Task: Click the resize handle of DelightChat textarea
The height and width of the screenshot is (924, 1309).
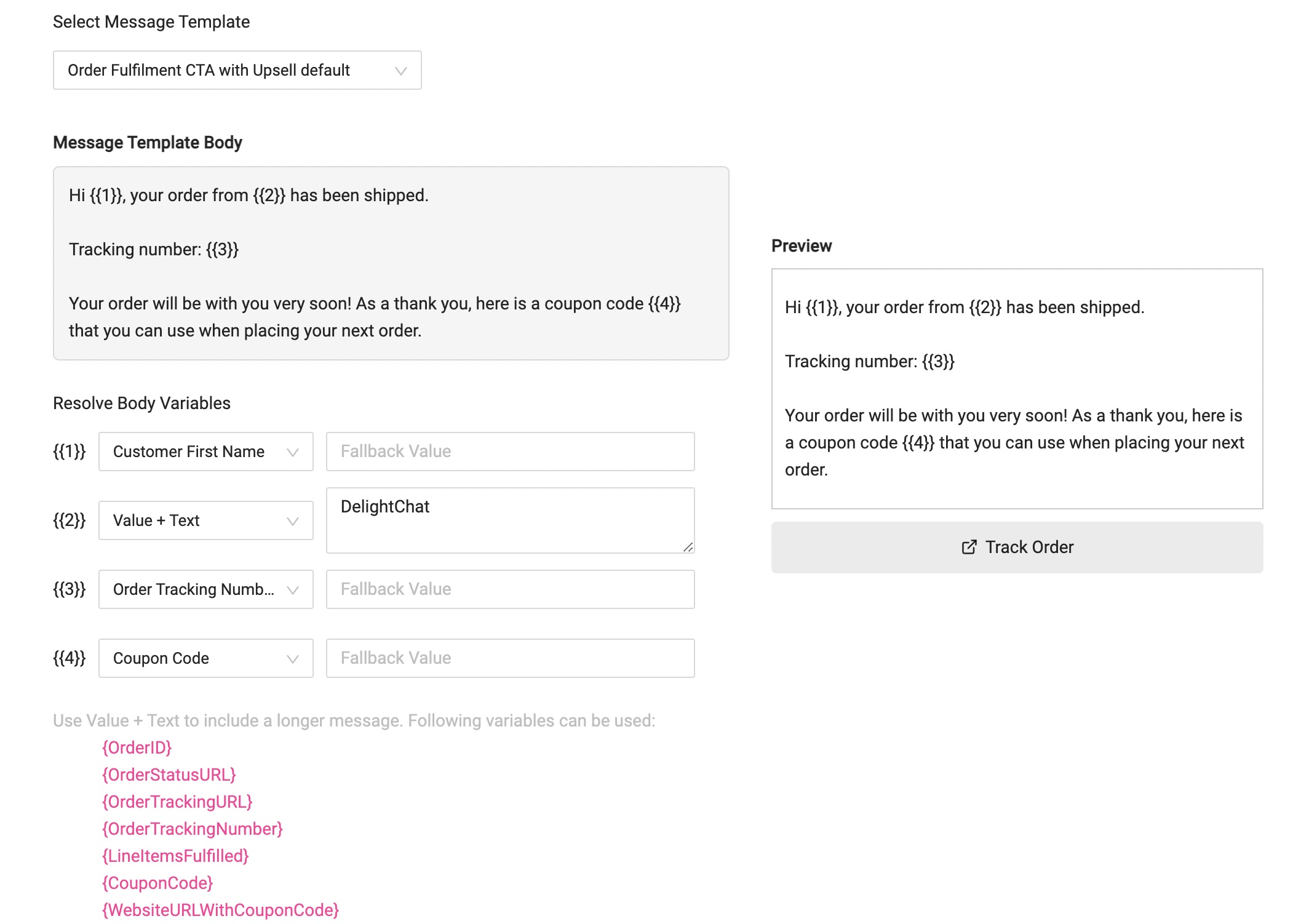Action: tap(688, 547)
